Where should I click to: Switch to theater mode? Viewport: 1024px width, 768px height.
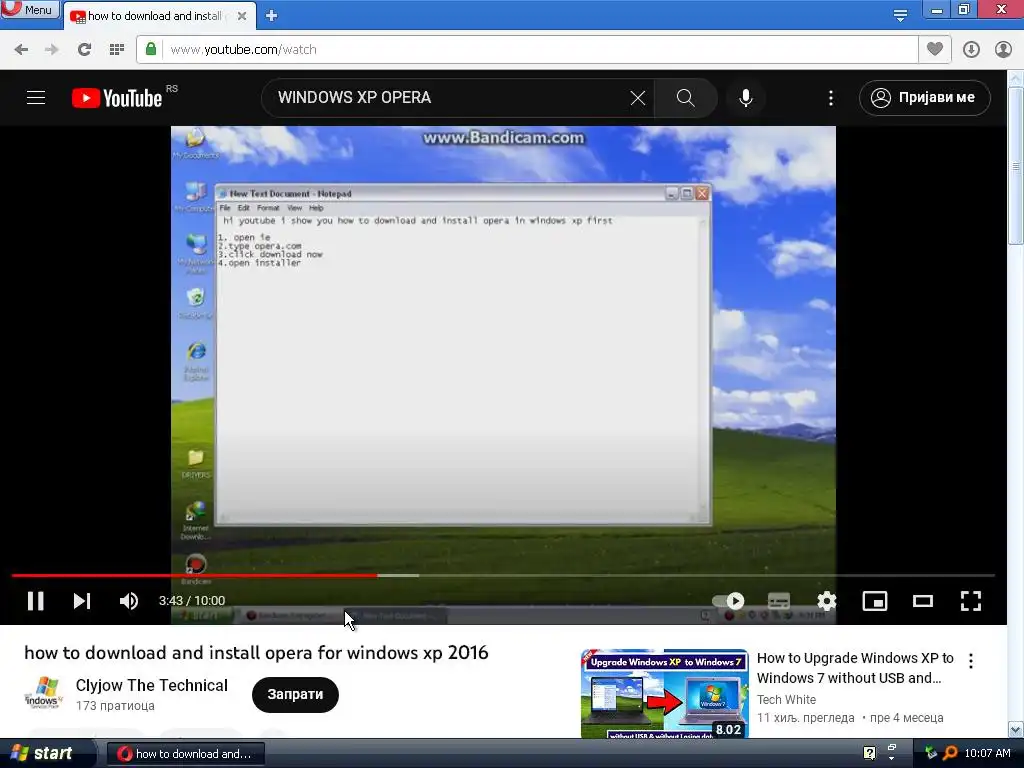point(923,601)
